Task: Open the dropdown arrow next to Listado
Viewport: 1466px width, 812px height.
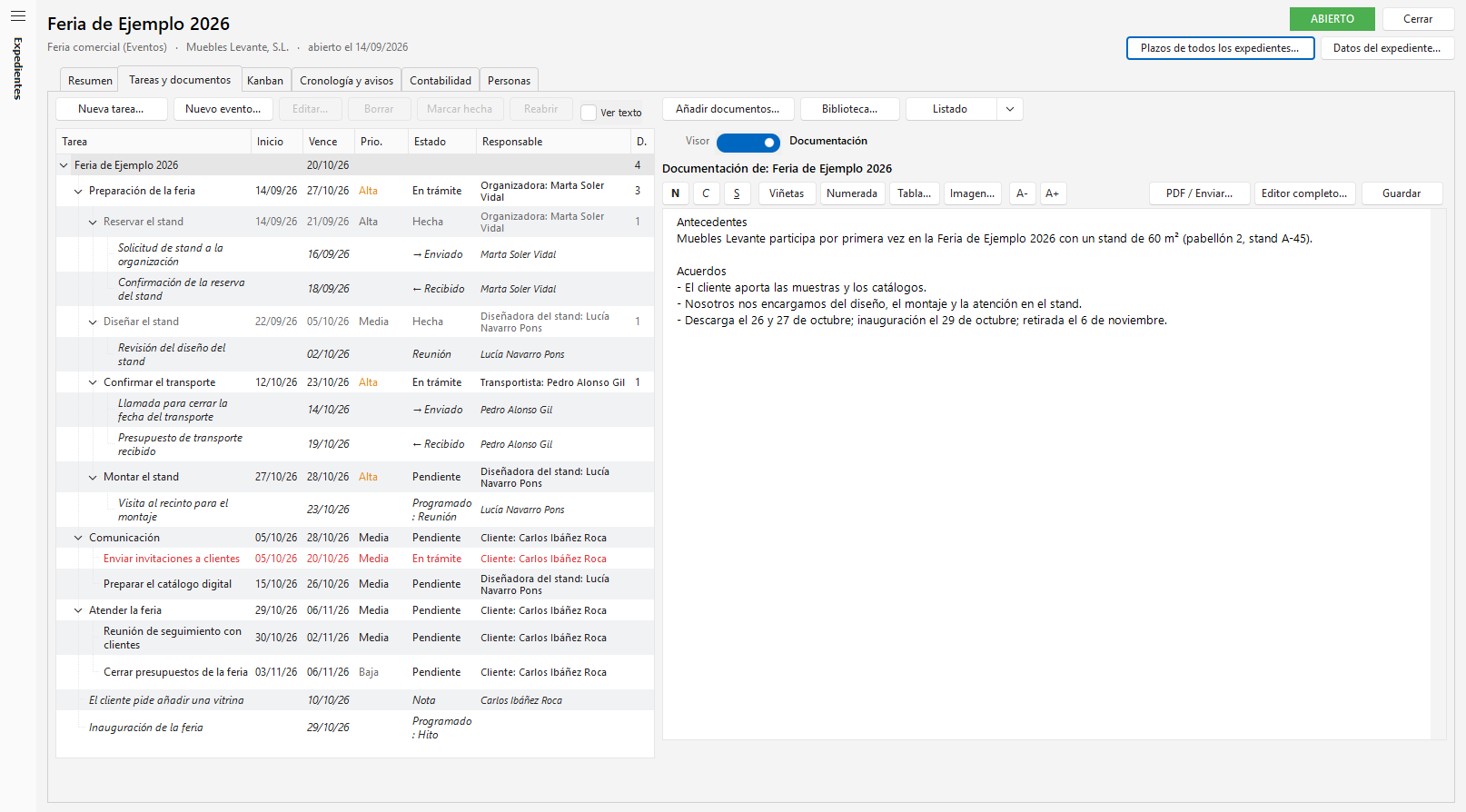Action: coord(1010,109)
